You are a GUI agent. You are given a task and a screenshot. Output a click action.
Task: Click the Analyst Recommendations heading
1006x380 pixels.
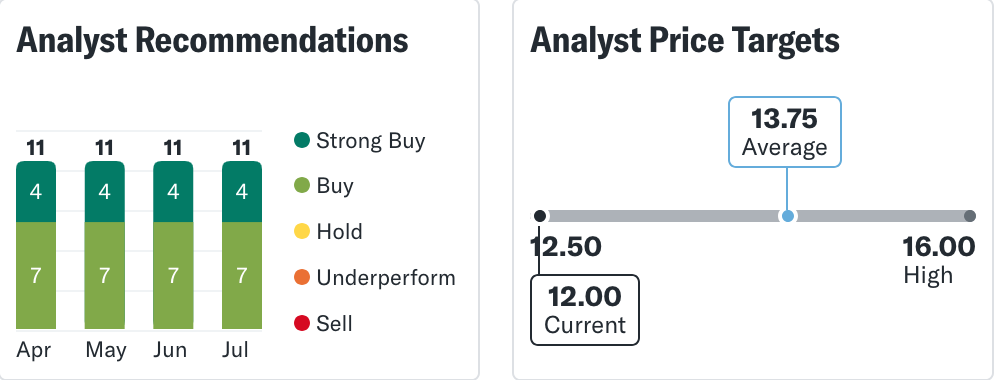point(212,40)
